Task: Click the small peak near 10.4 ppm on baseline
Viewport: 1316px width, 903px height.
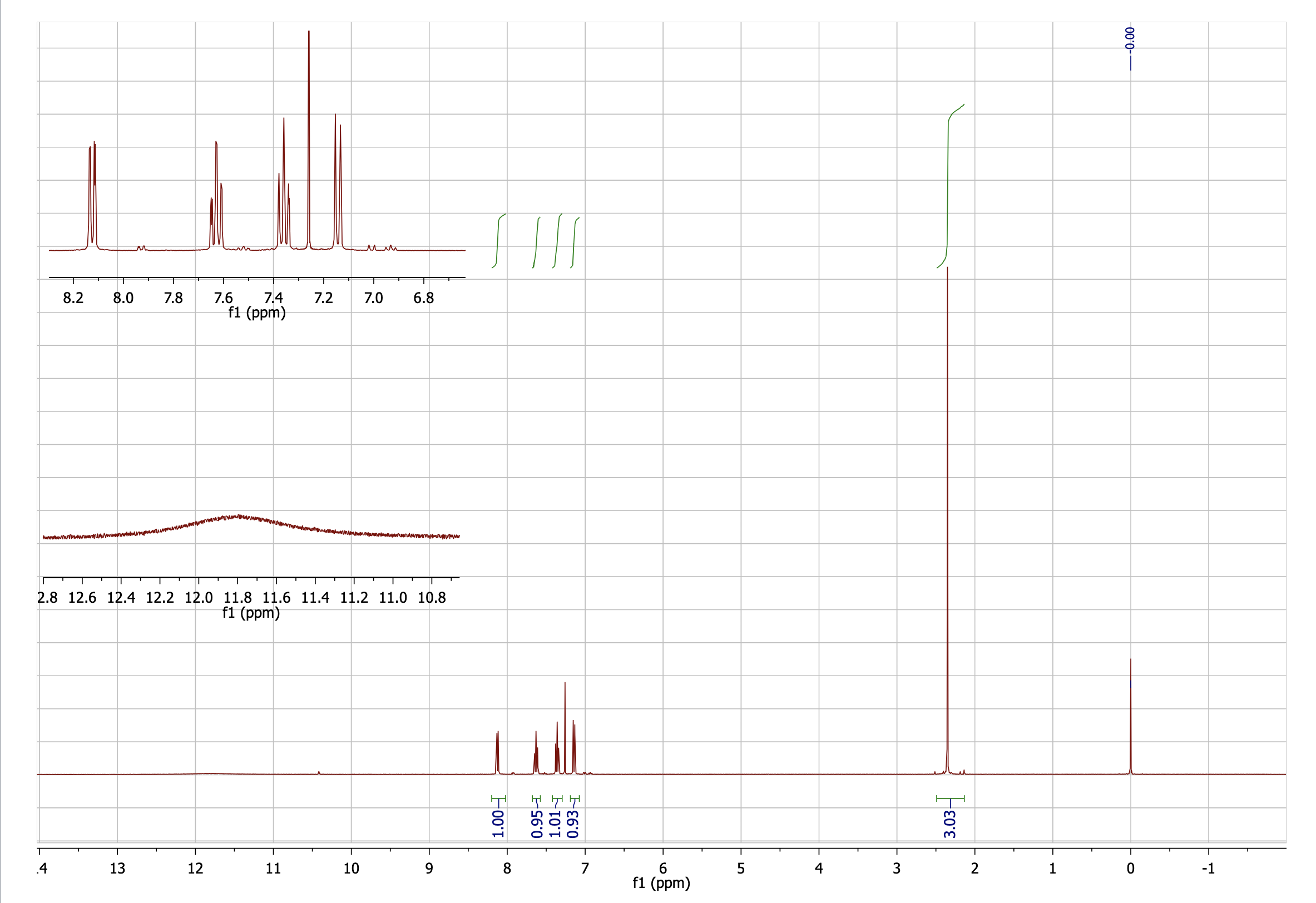Action: pyautogui.click(x=319, y=772)
